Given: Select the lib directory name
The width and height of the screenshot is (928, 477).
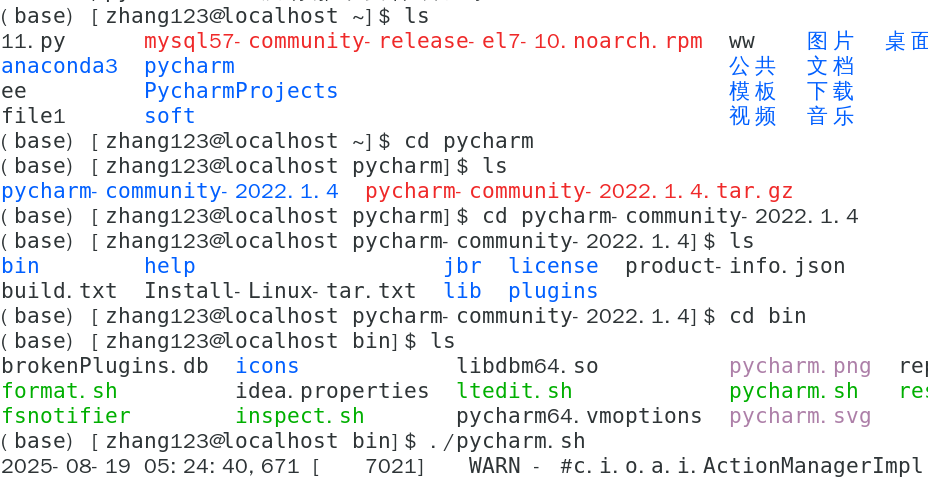Looking at the screenshot, I should (463, 291).
